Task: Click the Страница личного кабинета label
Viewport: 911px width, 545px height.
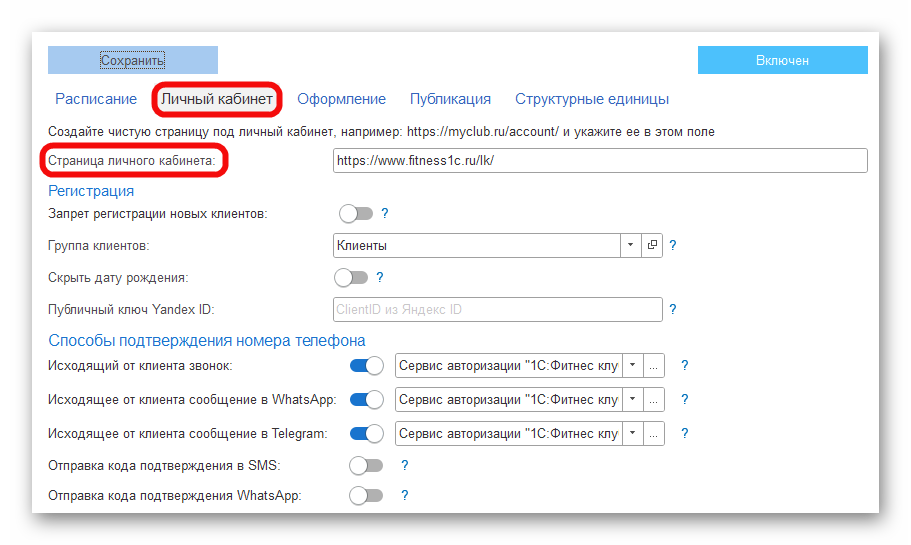Action: (x=131, y=161)
